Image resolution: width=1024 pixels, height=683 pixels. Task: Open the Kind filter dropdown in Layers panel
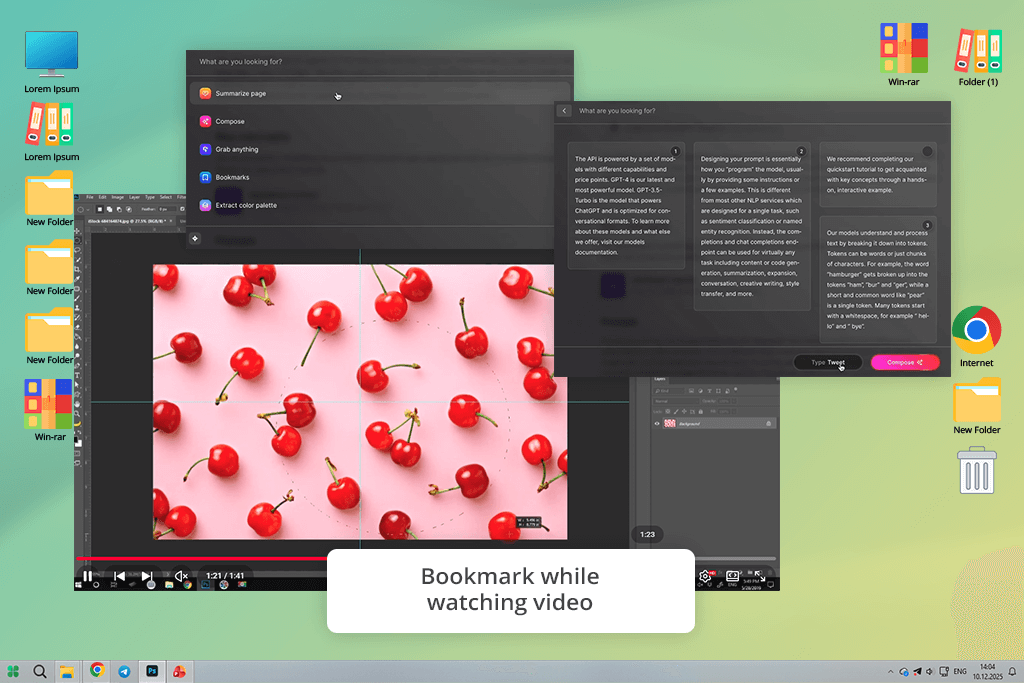[669, 390]
